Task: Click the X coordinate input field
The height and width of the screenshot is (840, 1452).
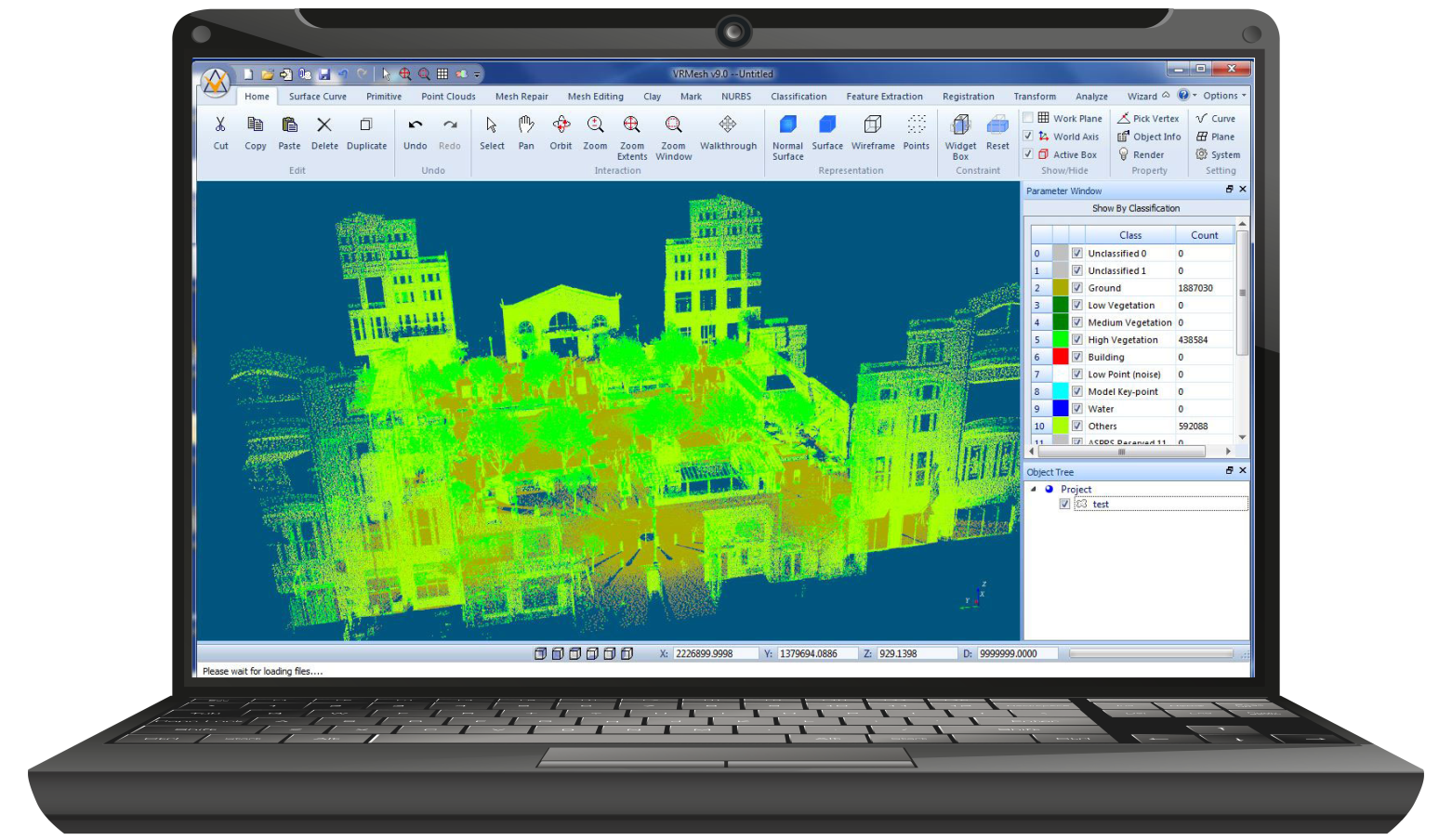Action: click(x=714, y=653)
